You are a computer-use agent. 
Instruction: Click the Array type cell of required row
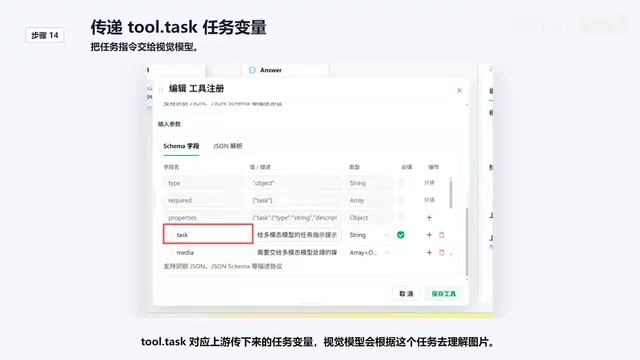coord(369,200)
